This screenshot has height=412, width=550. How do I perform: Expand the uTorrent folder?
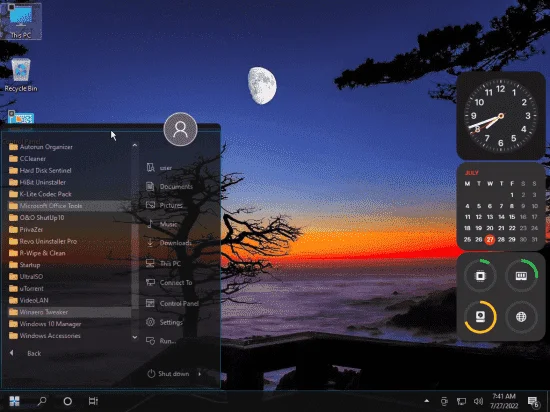pyautogui.click(x=69, y=289)
